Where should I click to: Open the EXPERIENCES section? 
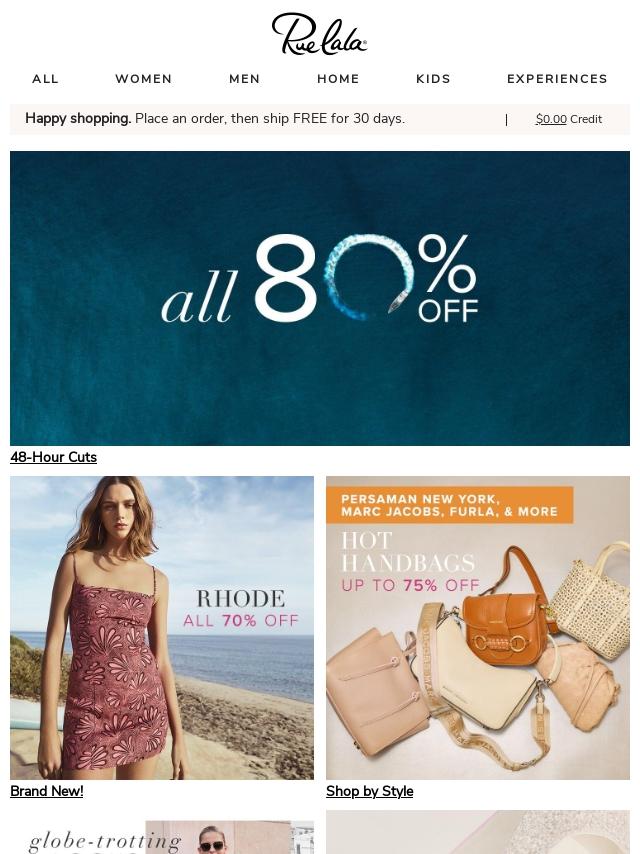point(557,79)
